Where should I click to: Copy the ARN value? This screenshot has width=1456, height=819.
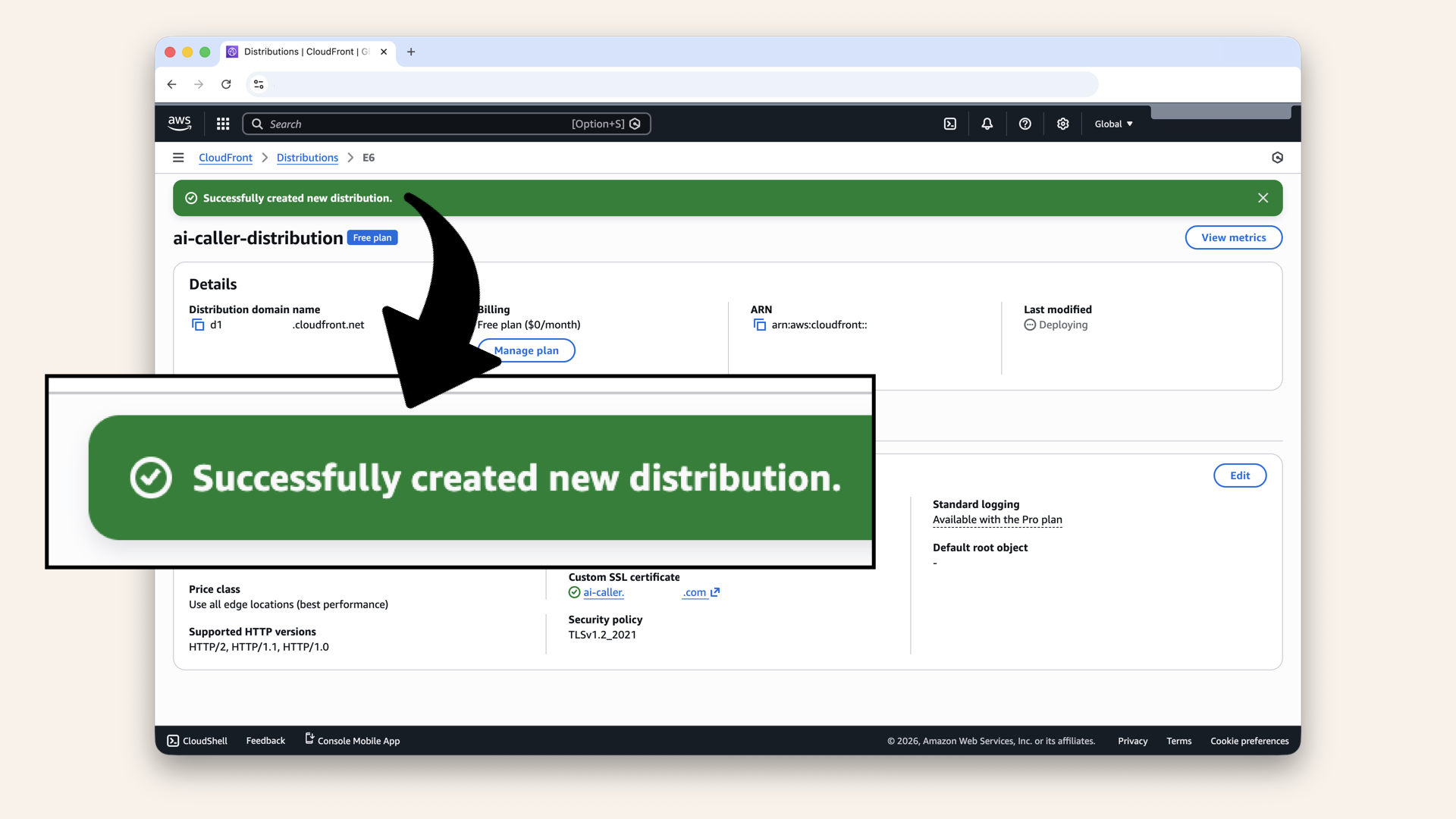click(x=759, y=325)
